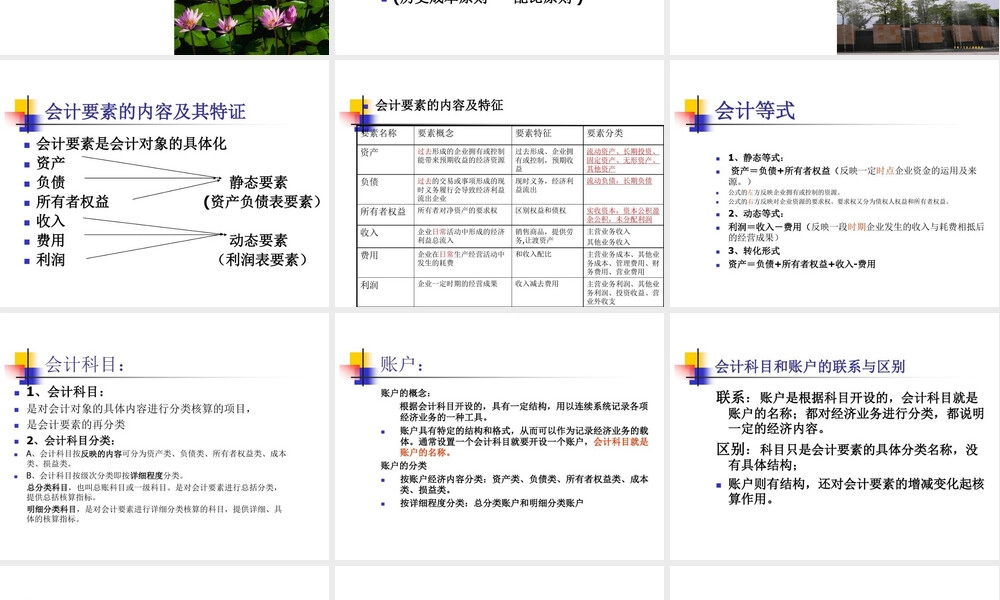Click the (资产负债表要素) label
The width and height of the screenshot is (1000, 600).
pyautogui.click(x=262, y=202)
